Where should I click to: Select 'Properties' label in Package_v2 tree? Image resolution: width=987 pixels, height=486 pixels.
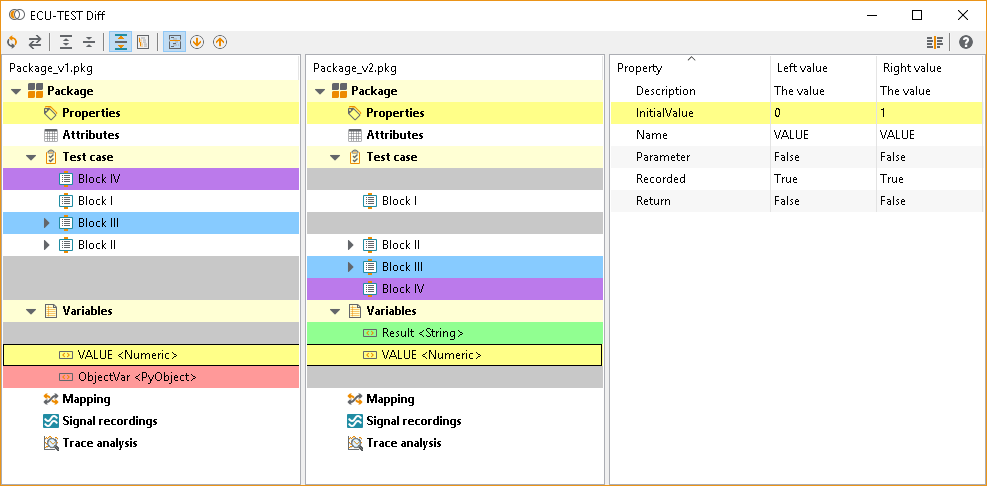(x=395, y=113)
